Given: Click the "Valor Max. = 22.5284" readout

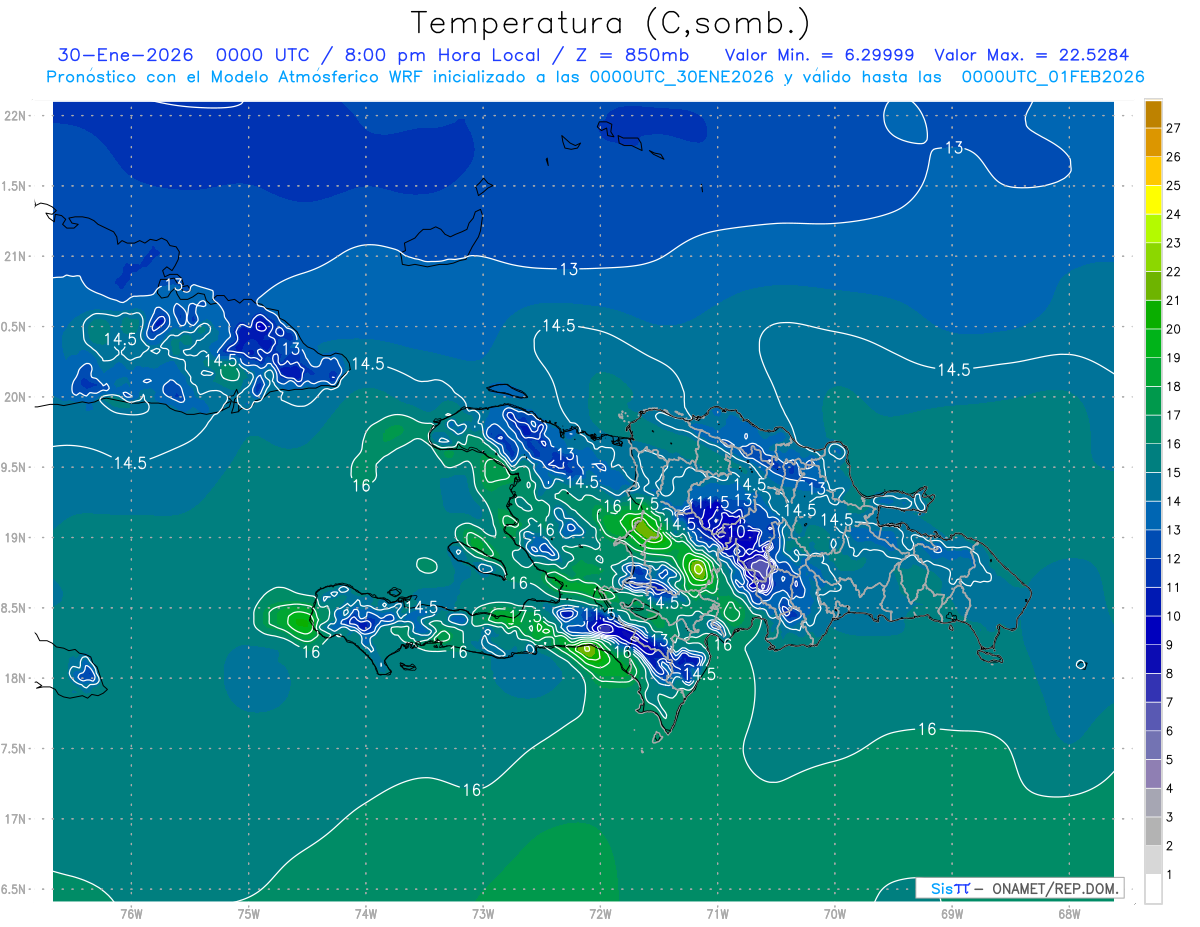Looking at the screenshot, I should tap(1031, 55).
